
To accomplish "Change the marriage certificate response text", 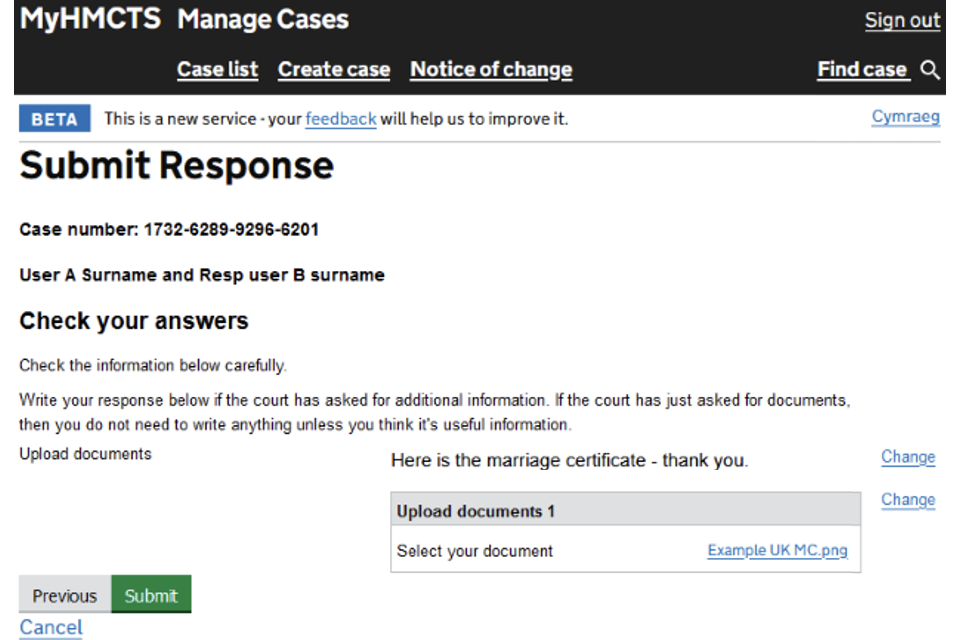I will click(907, 457).
